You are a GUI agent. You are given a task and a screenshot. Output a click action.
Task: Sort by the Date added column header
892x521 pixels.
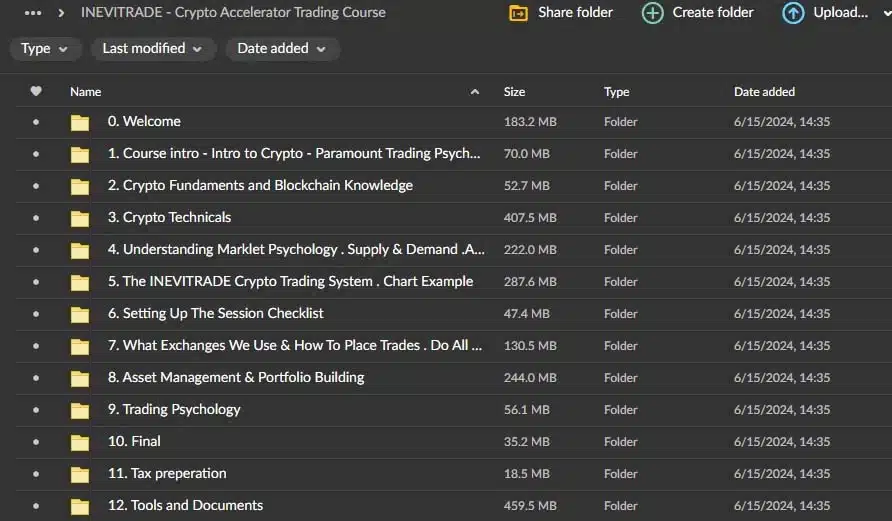pos(764,92)
